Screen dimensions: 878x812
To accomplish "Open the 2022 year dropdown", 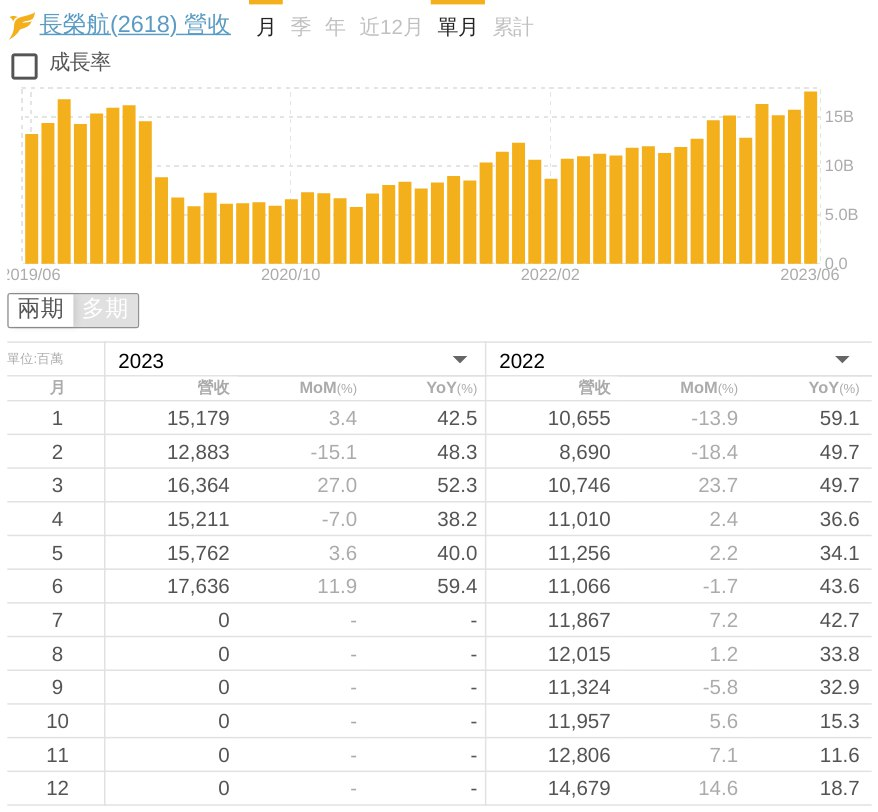I will click(676, 360).
